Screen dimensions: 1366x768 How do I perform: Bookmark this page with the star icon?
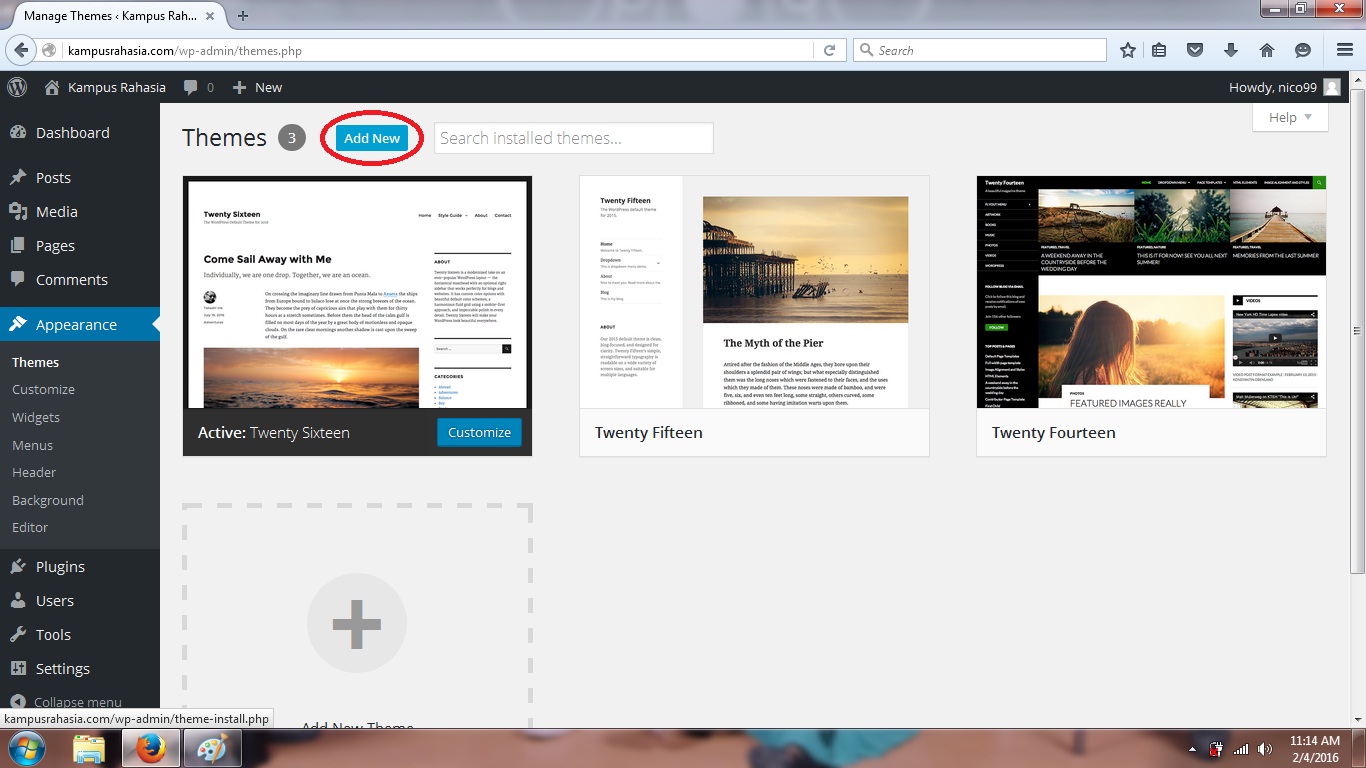tap(1128, 50)
